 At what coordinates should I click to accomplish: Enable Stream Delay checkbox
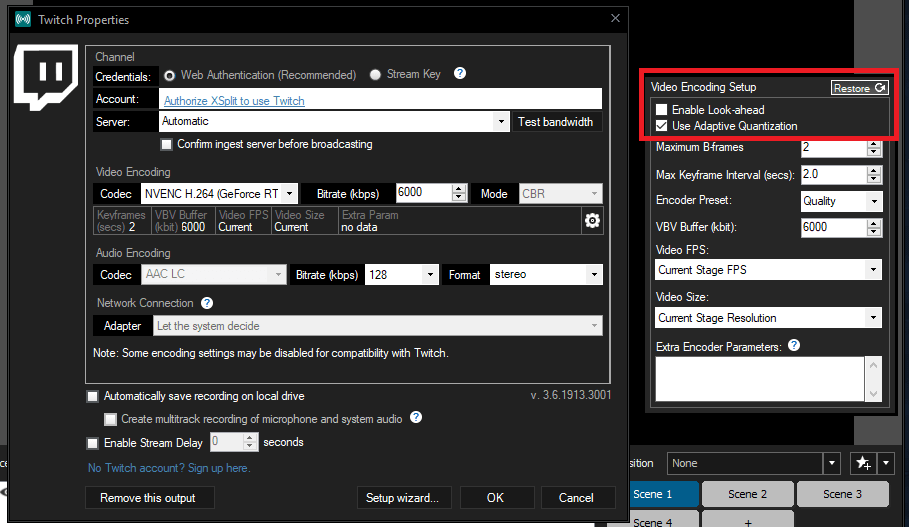click(92, 444)
